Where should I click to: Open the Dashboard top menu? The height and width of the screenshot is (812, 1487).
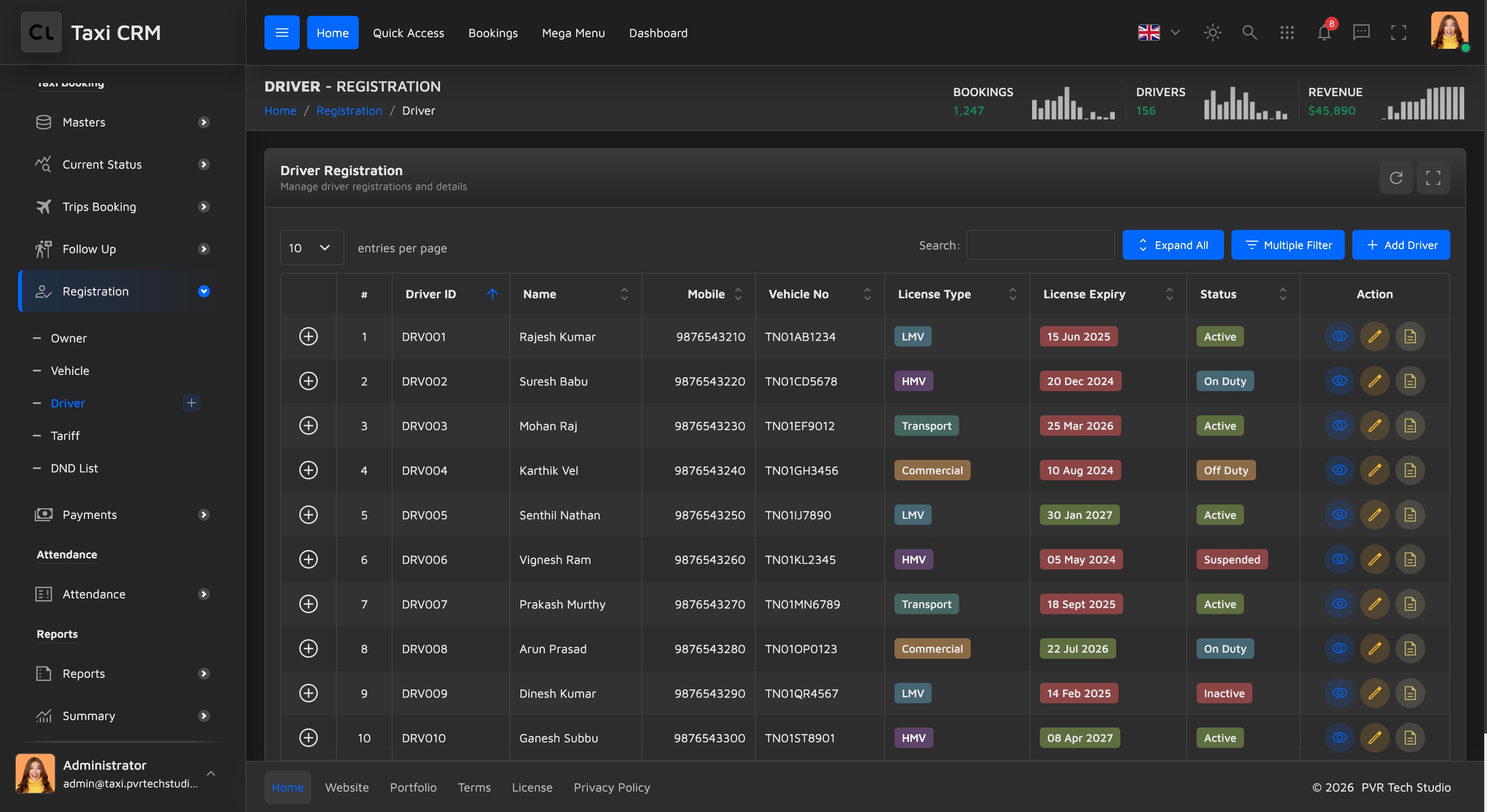(x=658, y=33)
